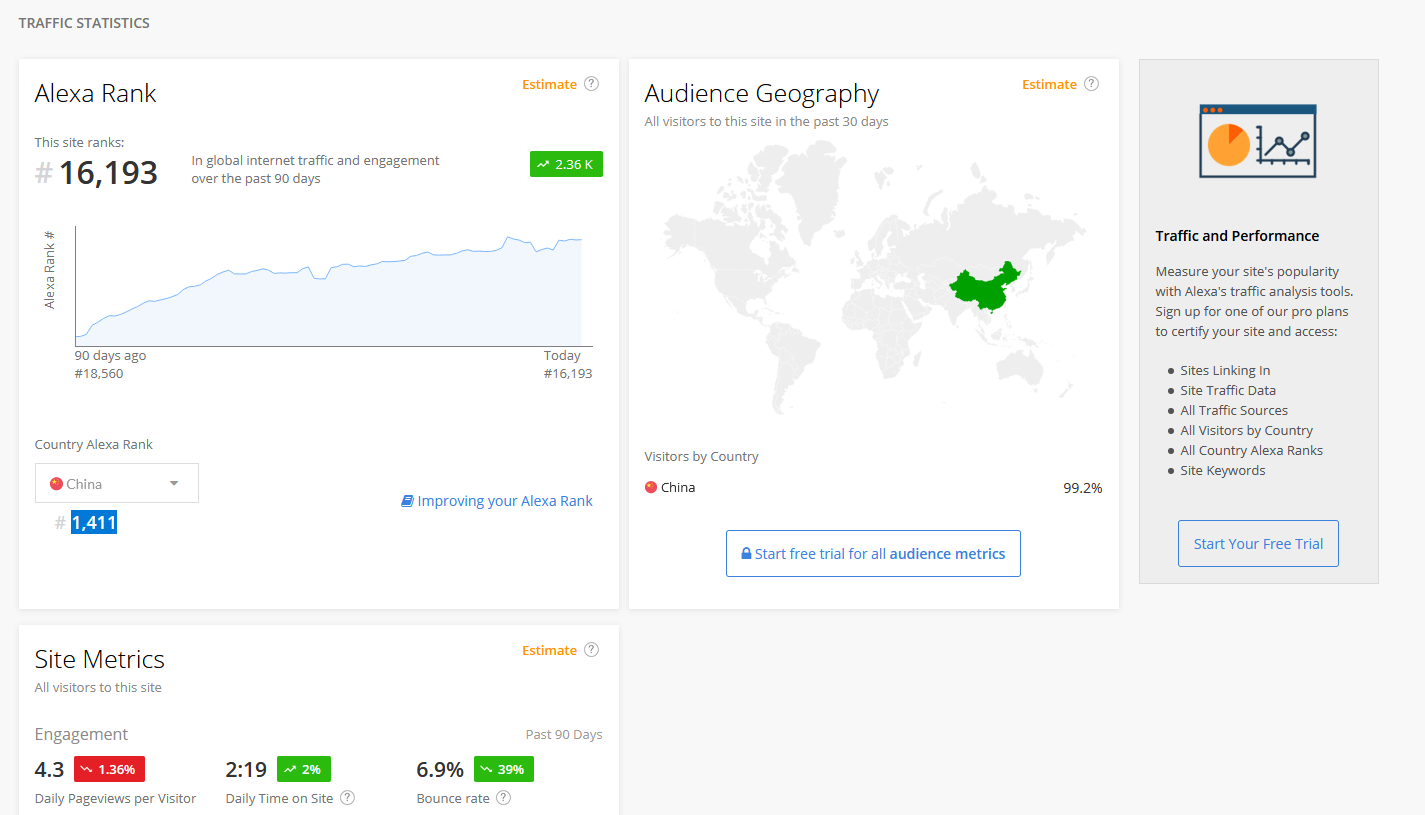Click the All Country Alexa Ranks list item
Viewport: 1425px width, 815px height.
pyautogui.click(x=1251, y=450)
